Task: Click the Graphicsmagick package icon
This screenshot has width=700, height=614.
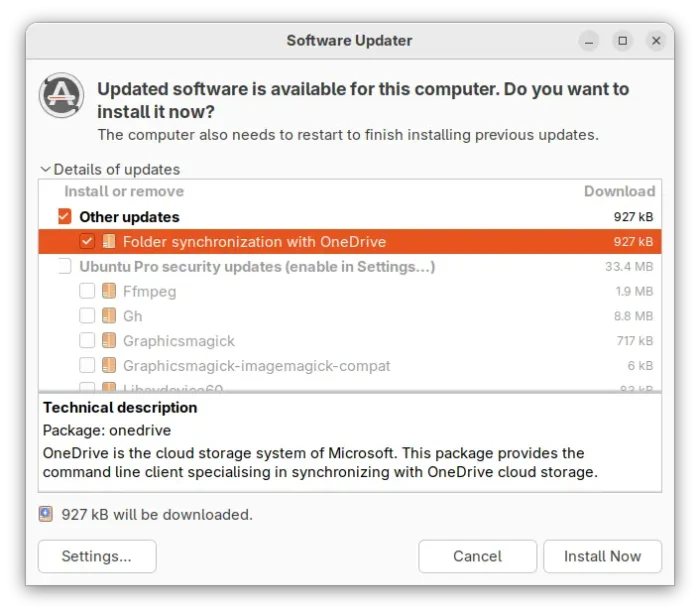Action: (x=109, y=341)
